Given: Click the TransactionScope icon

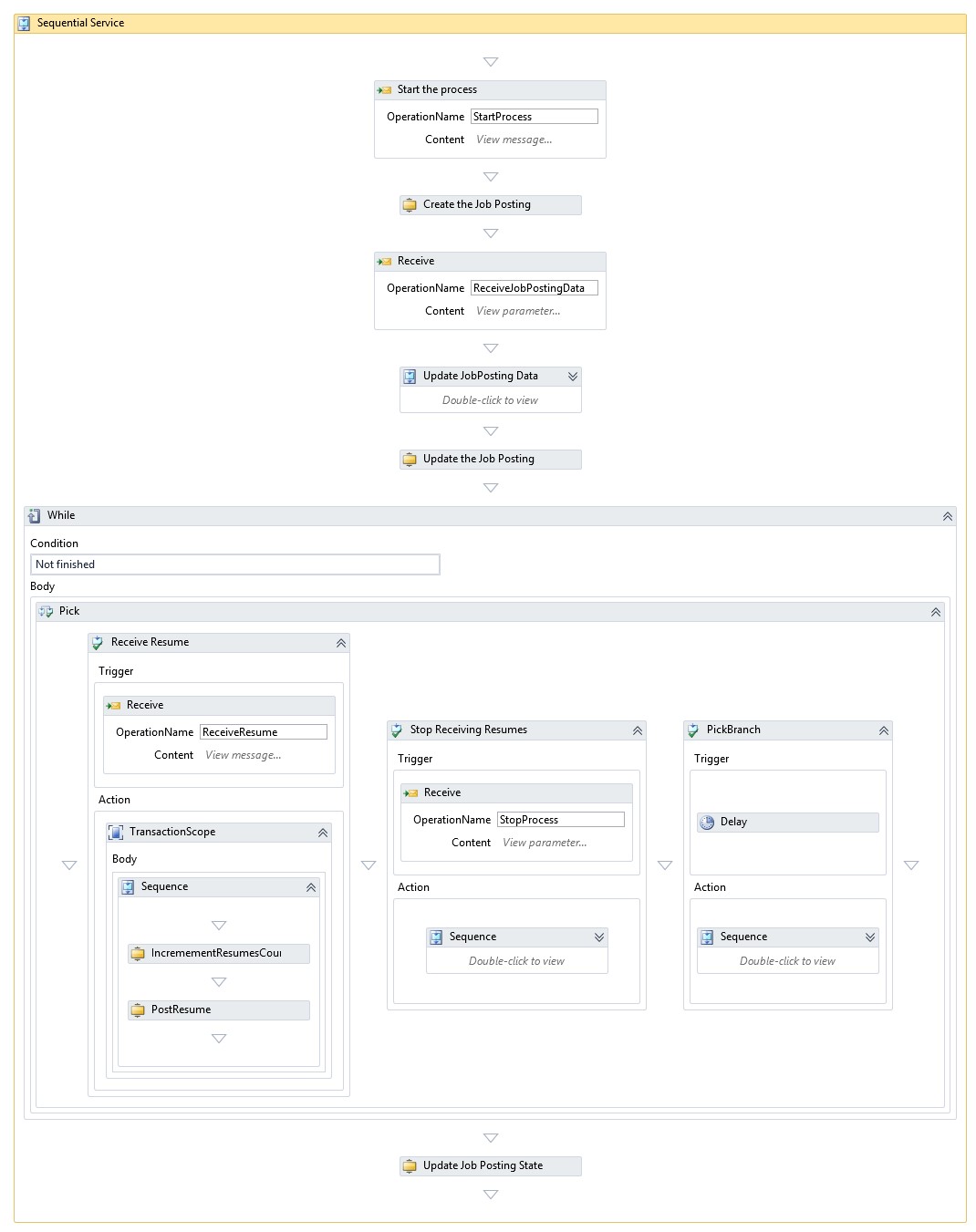Looking at the screenshot, I should coord(116,833).
